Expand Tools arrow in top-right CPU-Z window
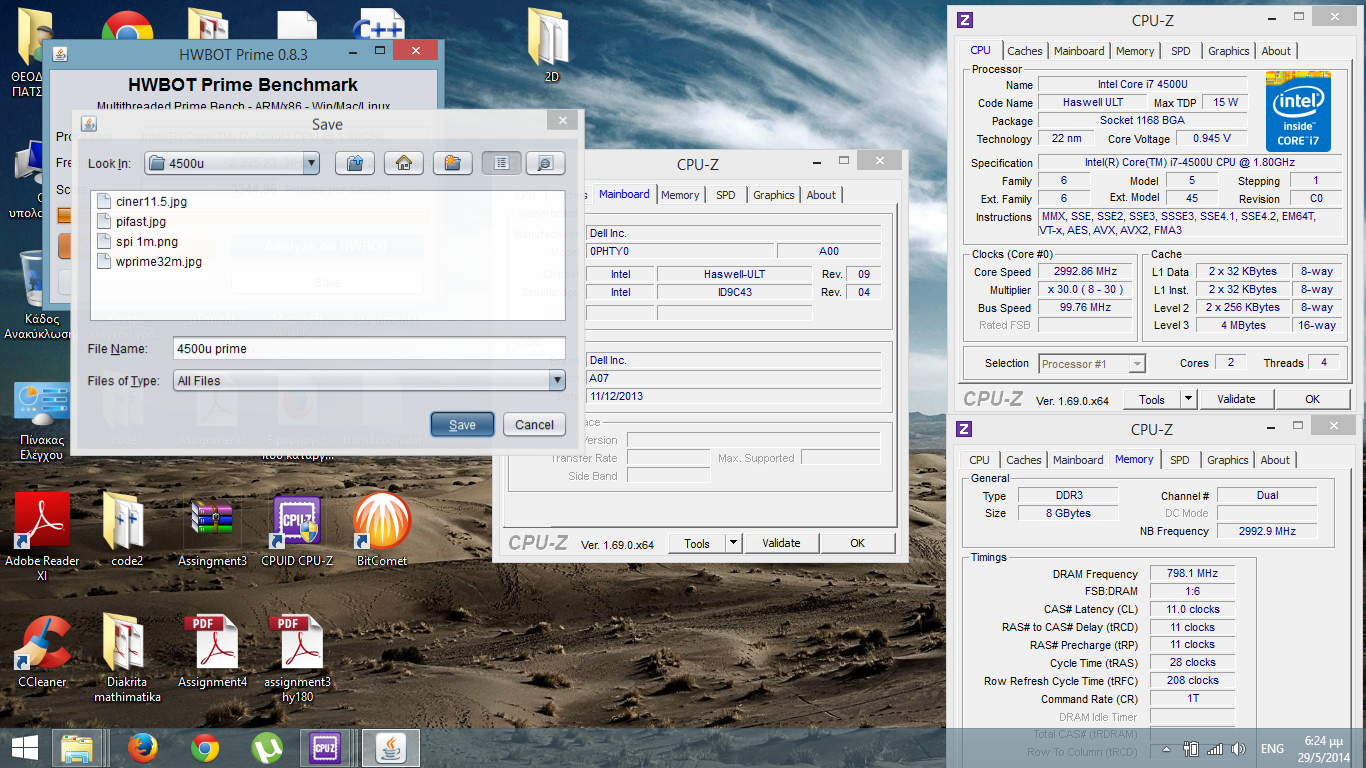The width and height of the screenshot is (1366, 768). click(1189, 399)
